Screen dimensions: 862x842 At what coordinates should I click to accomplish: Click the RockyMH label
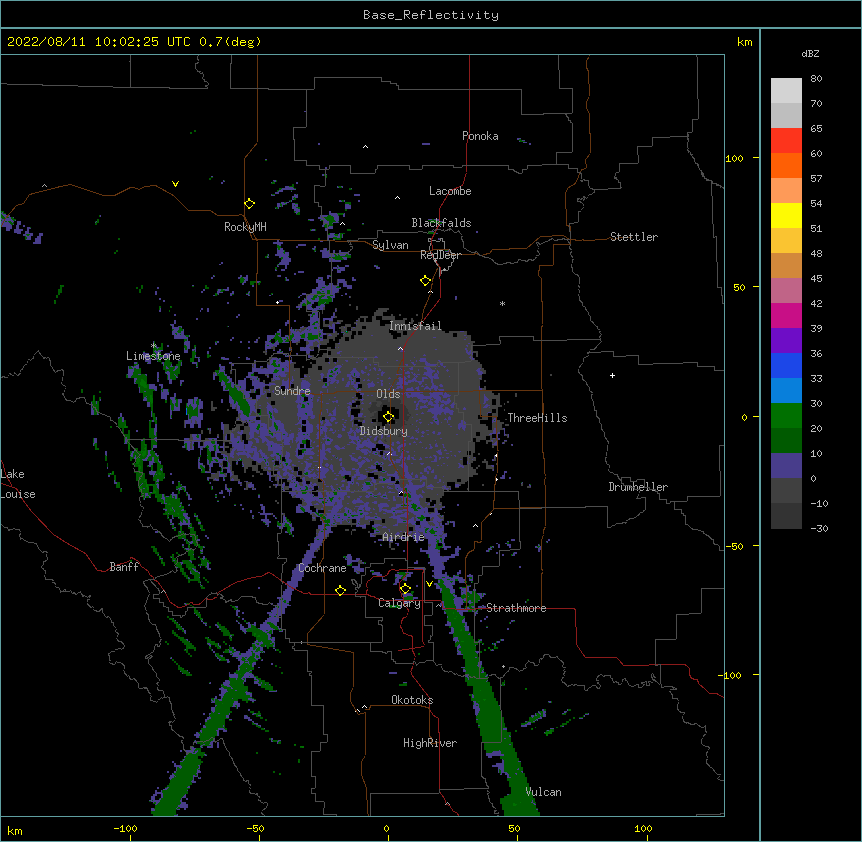click(x=245, y=227)
